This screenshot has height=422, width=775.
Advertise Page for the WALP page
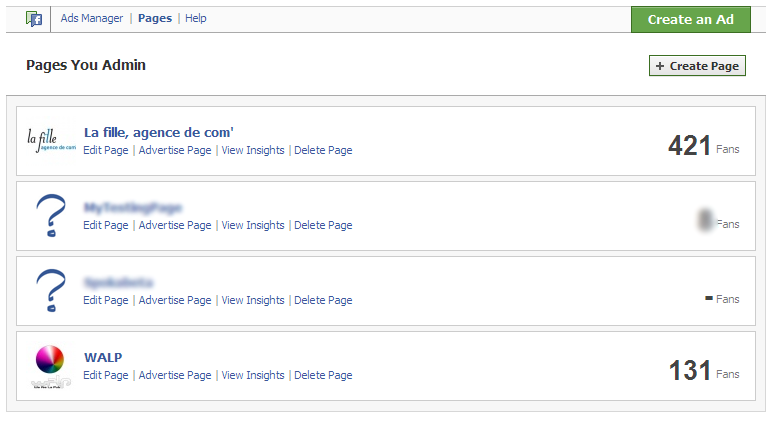(175, 375)
